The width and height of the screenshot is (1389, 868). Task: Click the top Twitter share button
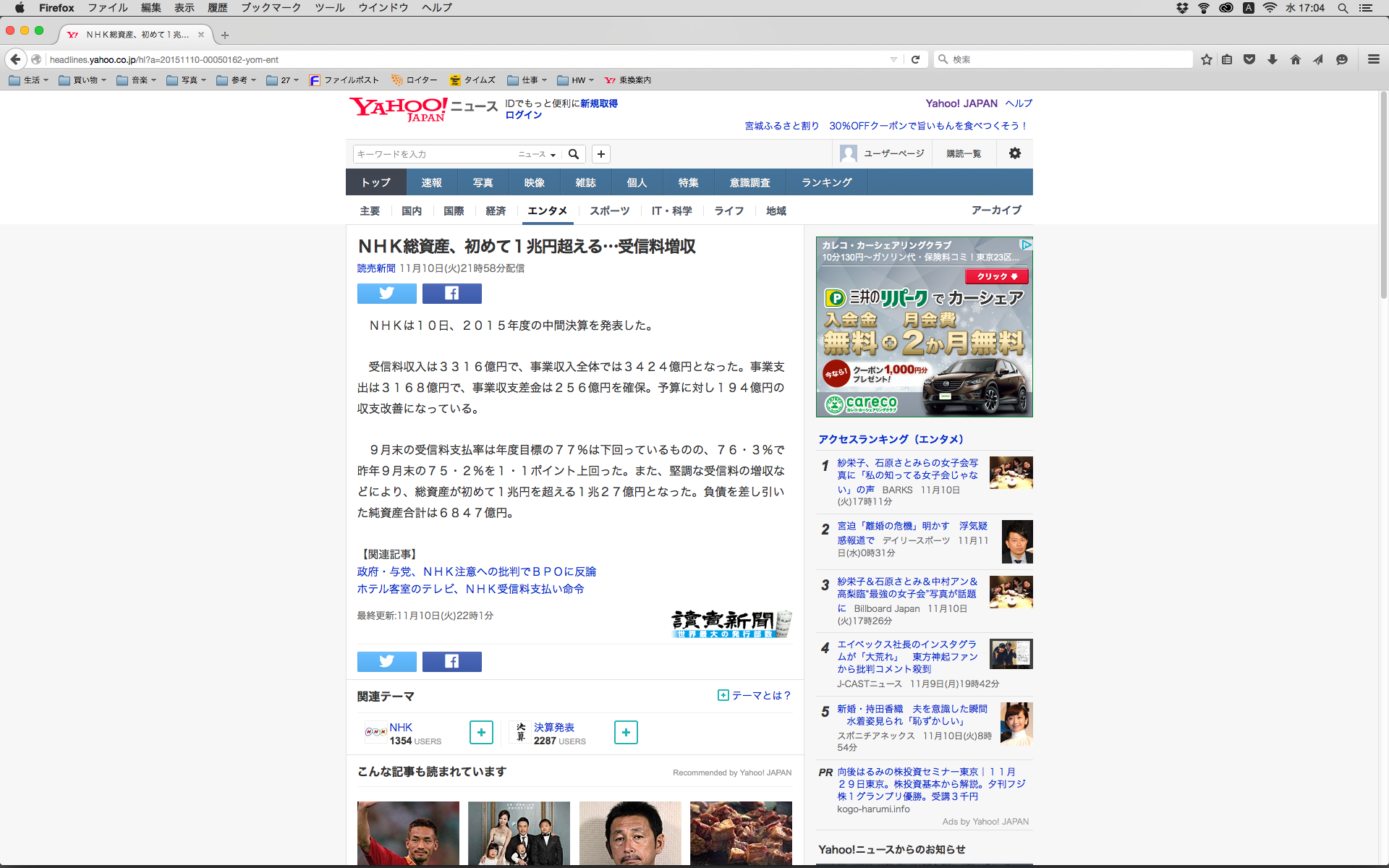[x=386, y=293]
